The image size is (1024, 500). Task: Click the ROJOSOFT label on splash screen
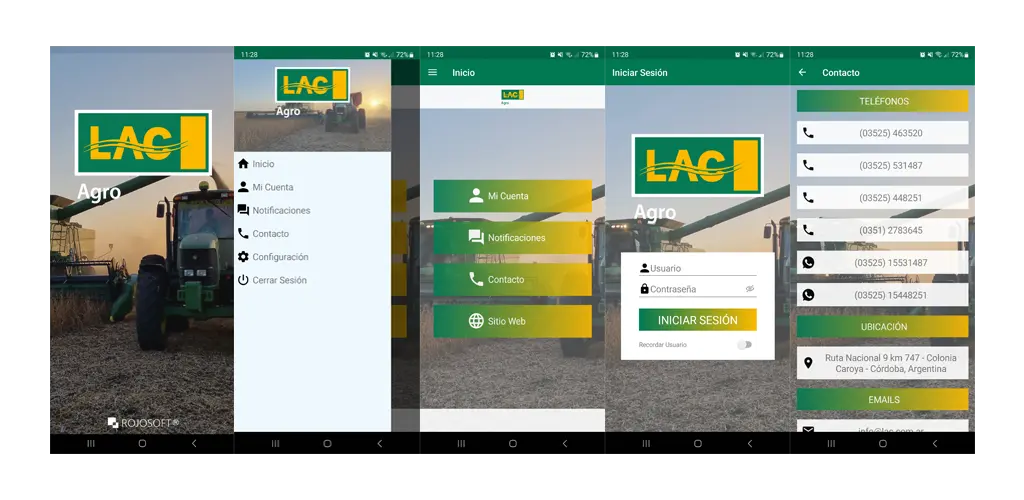[142, 423]
